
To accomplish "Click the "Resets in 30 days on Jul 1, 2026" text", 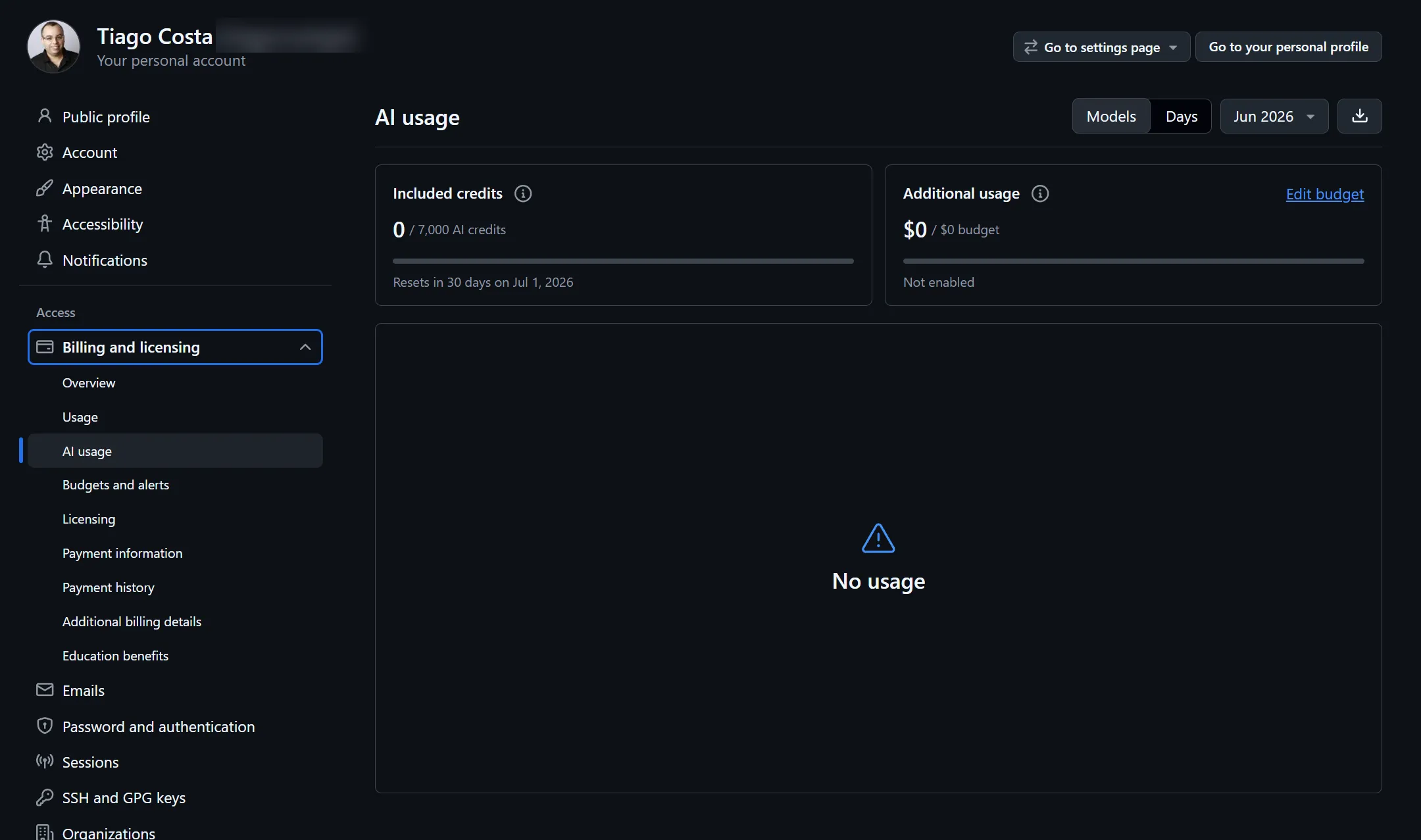I will click(x=483, y=282).
